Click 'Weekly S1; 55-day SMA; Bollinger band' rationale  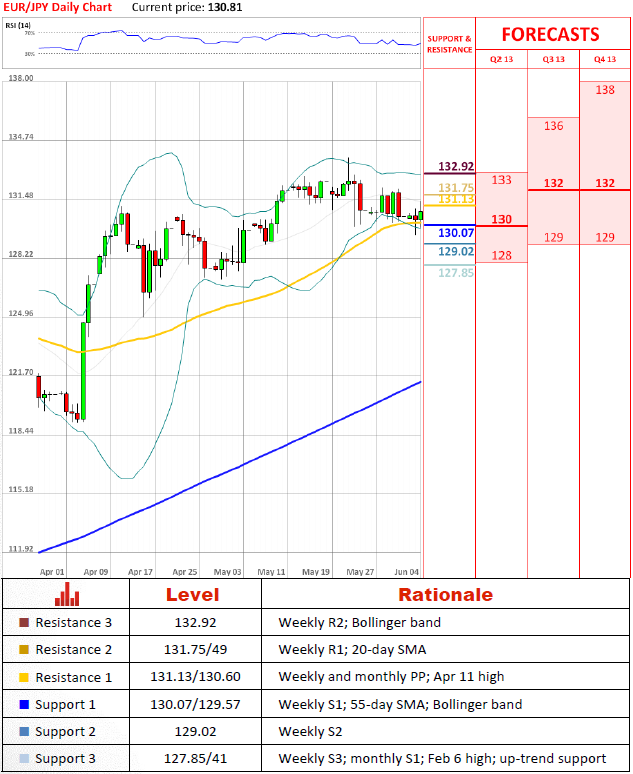pyautogui.click(x=400, y=704)
